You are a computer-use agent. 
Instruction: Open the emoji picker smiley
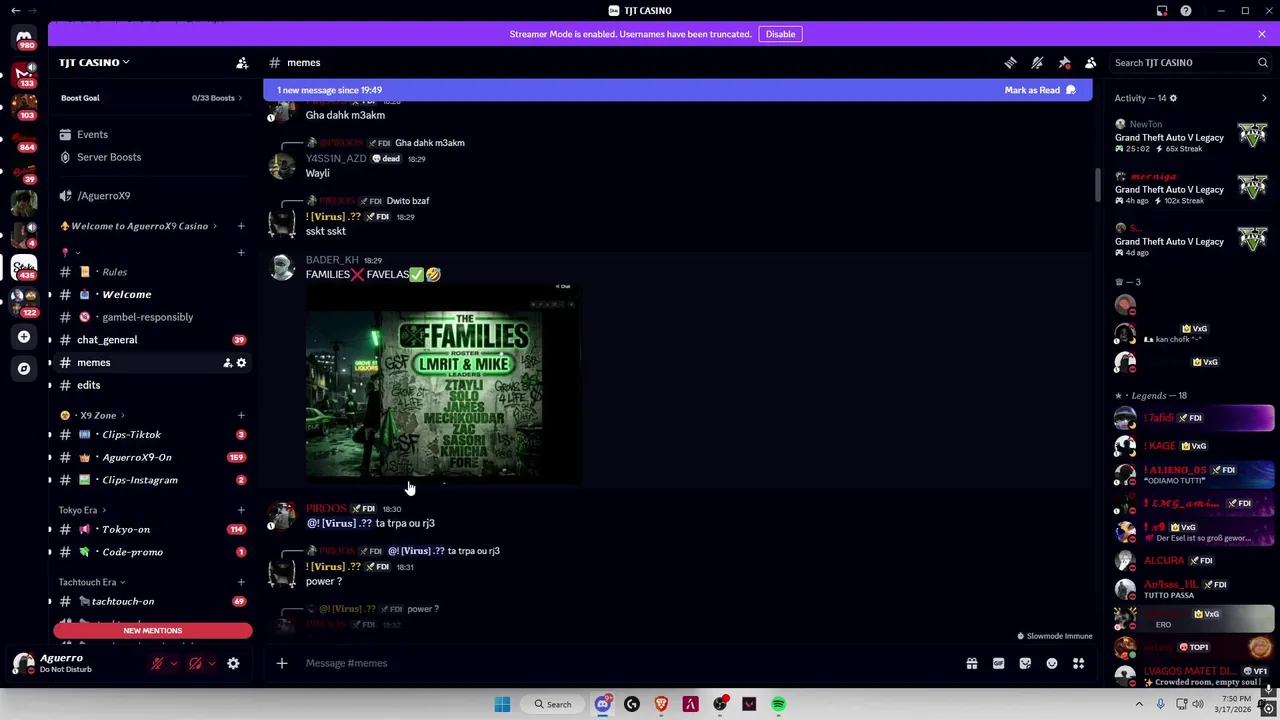click(x=1052, y=663)
